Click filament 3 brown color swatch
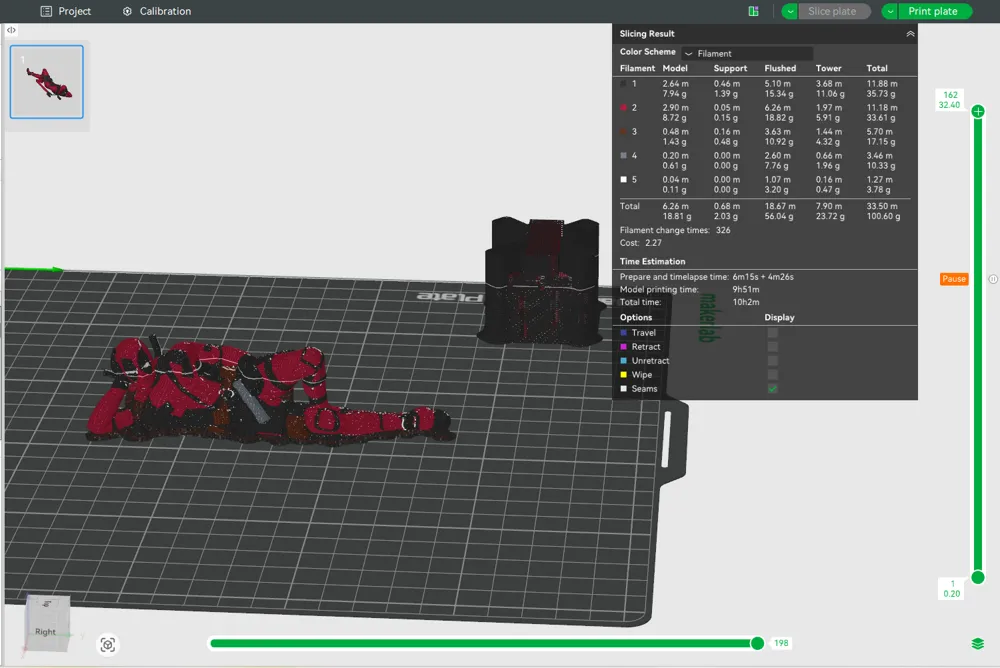This screenshot has width=1000, height=668. coord(623,131)
